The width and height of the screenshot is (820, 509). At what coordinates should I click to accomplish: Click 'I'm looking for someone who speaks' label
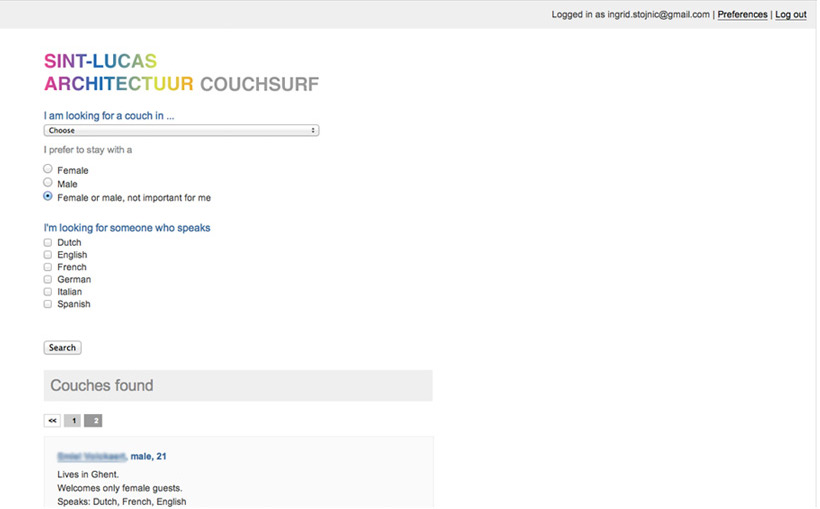click(x=127, y=228)
